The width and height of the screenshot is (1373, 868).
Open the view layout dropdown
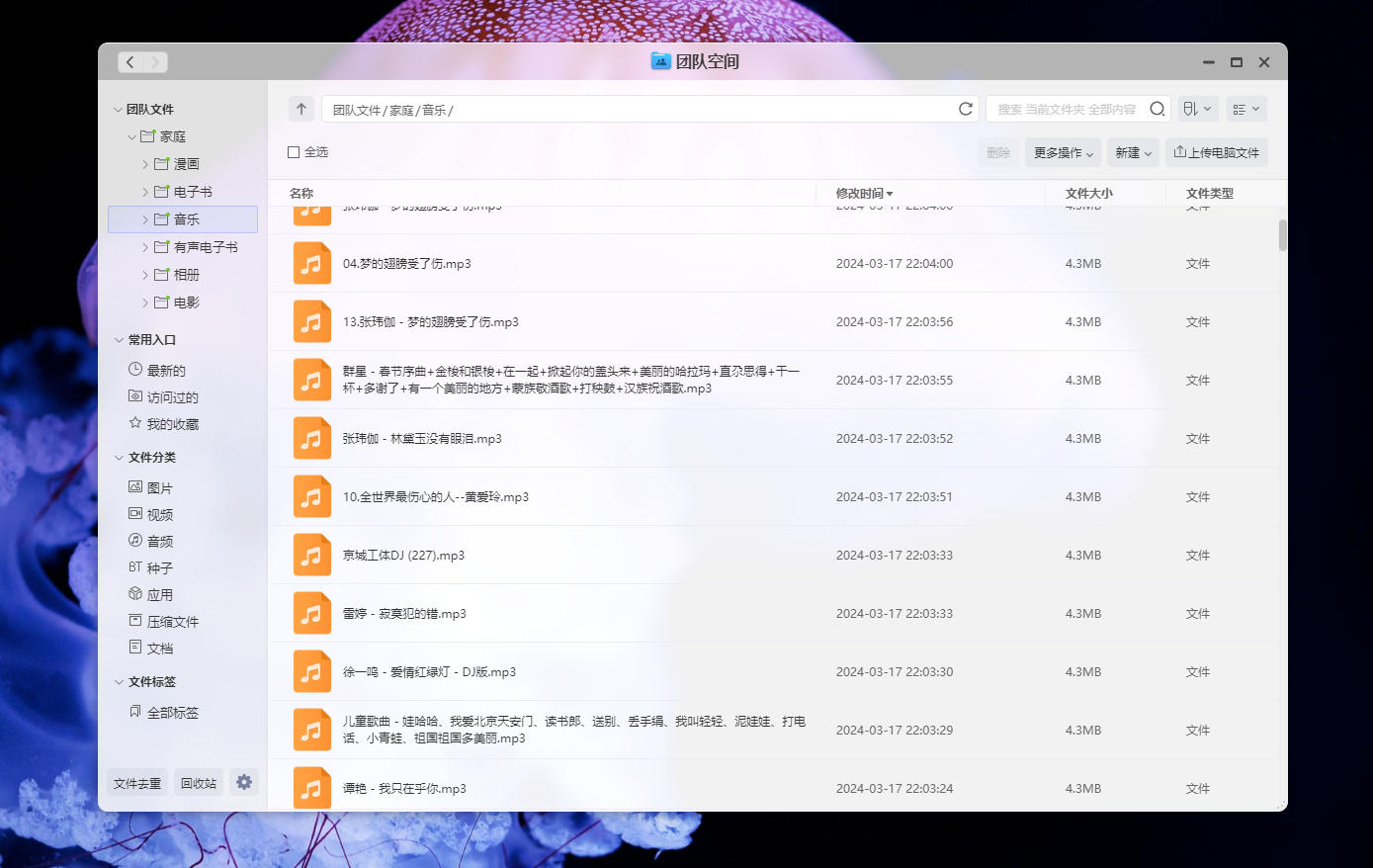point(1246,109)
